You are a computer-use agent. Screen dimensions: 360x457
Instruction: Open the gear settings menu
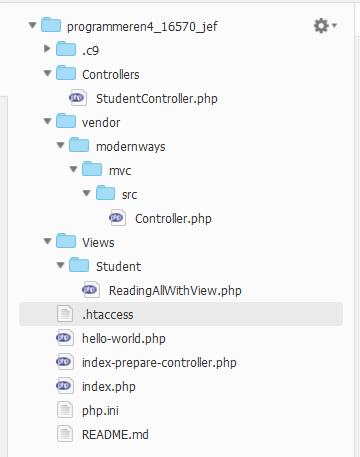321,26
